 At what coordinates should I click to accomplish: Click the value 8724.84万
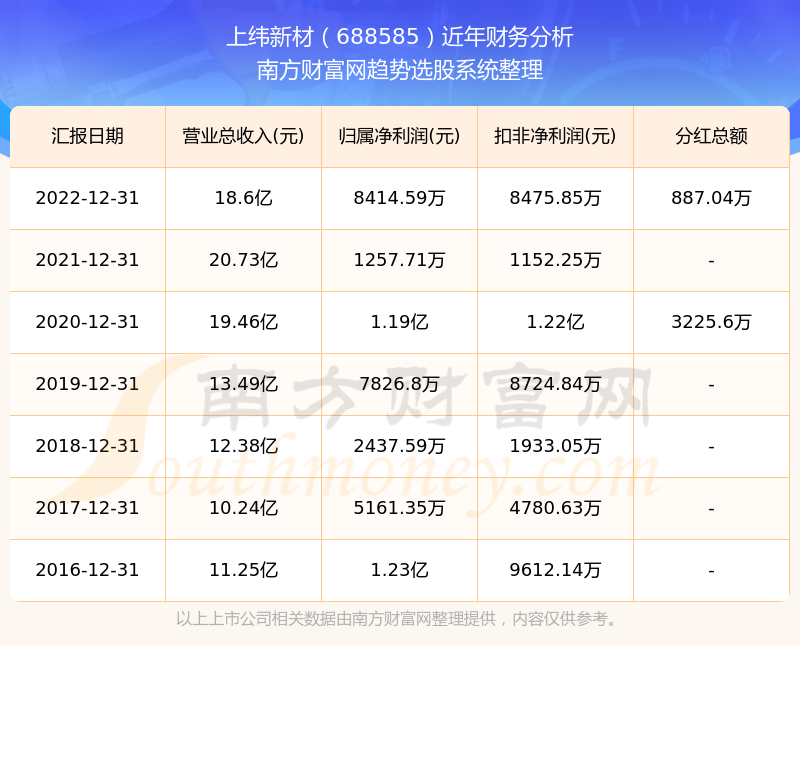pyautogui.click(x=555, y=384)
